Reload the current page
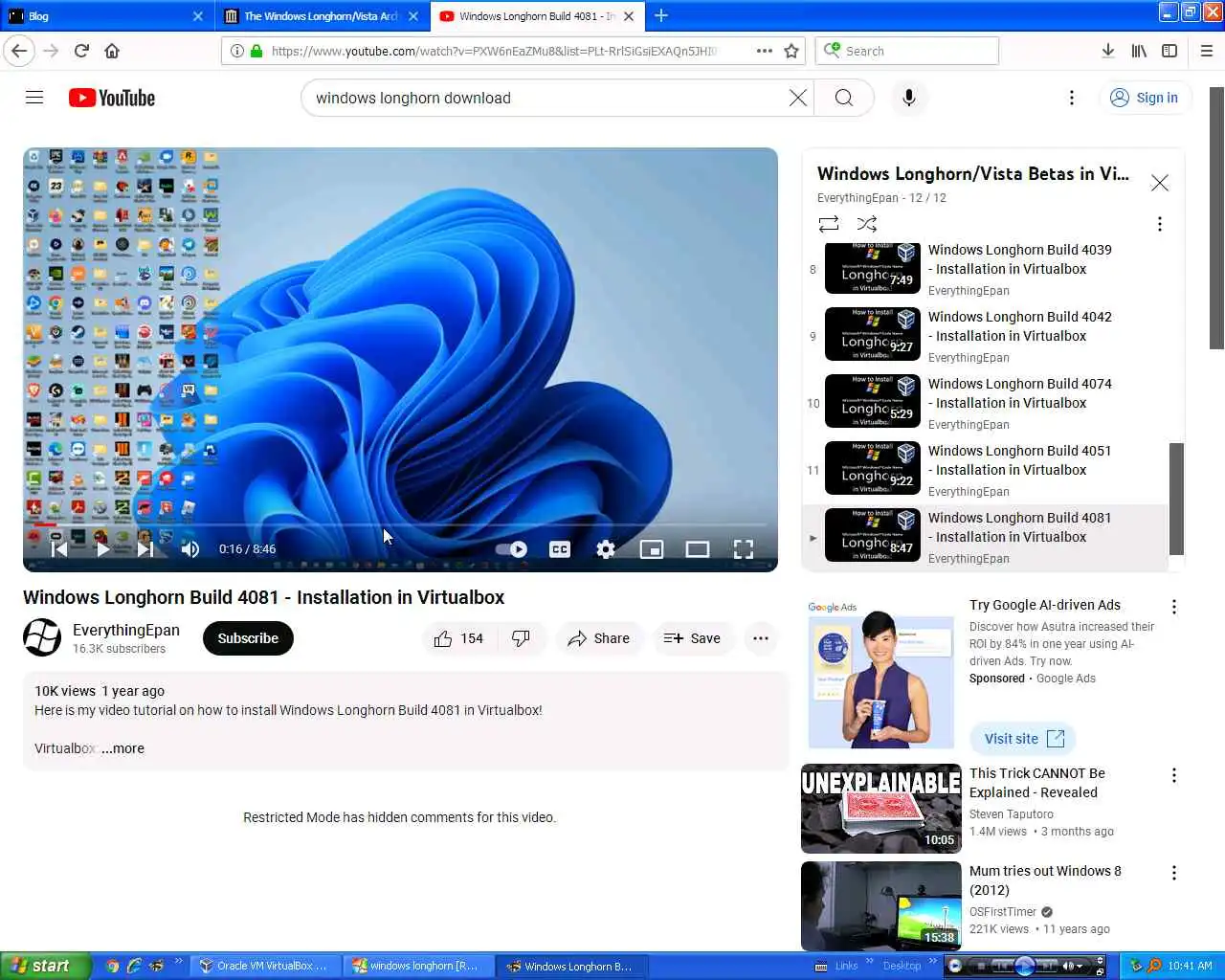The height and width of the screenshot is (980, 1225). 81,51
